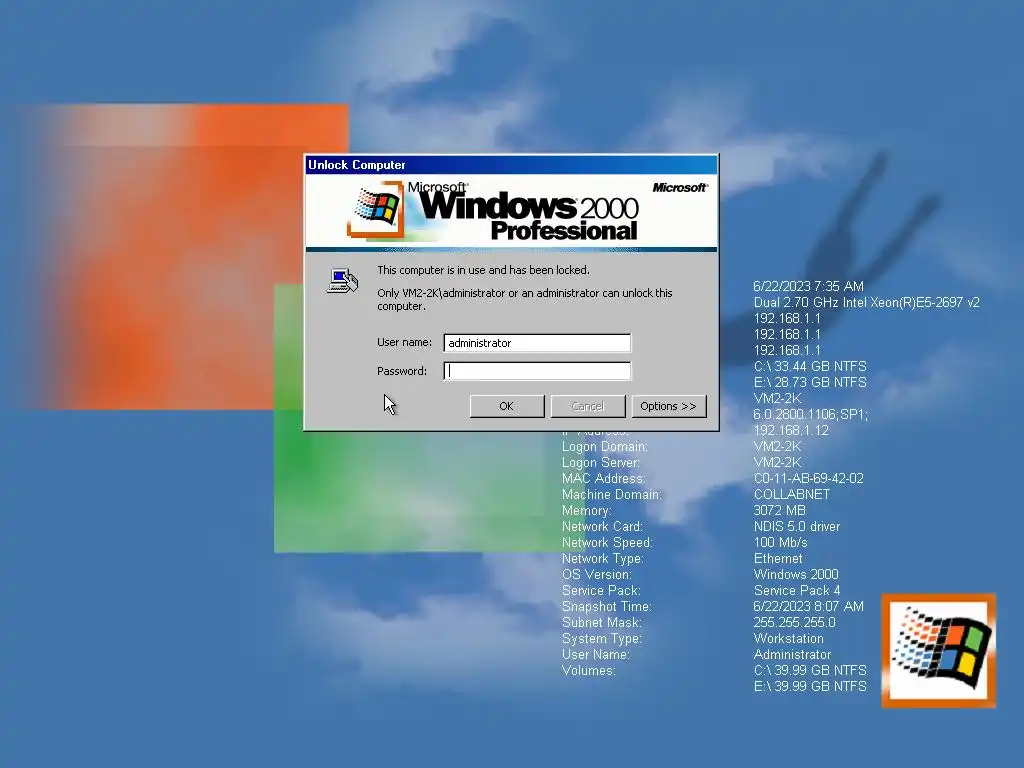This screenshot has height=768, width=1024.
Task: Click the '100 Mb/s' value
Action: [x=780, y=543]
